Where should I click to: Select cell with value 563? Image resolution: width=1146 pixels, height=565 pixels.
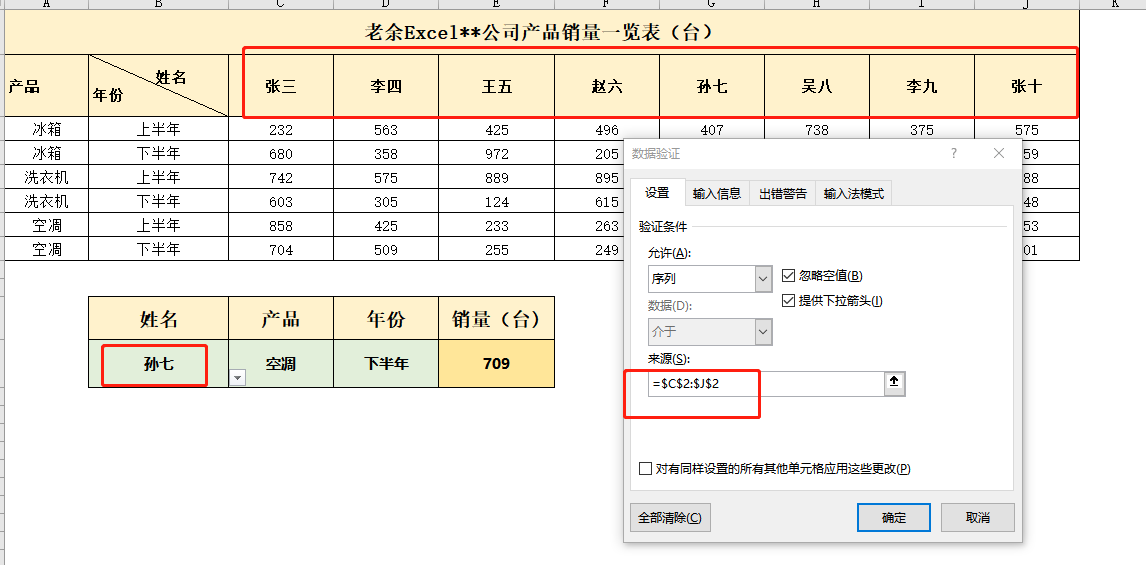(386, 130)
